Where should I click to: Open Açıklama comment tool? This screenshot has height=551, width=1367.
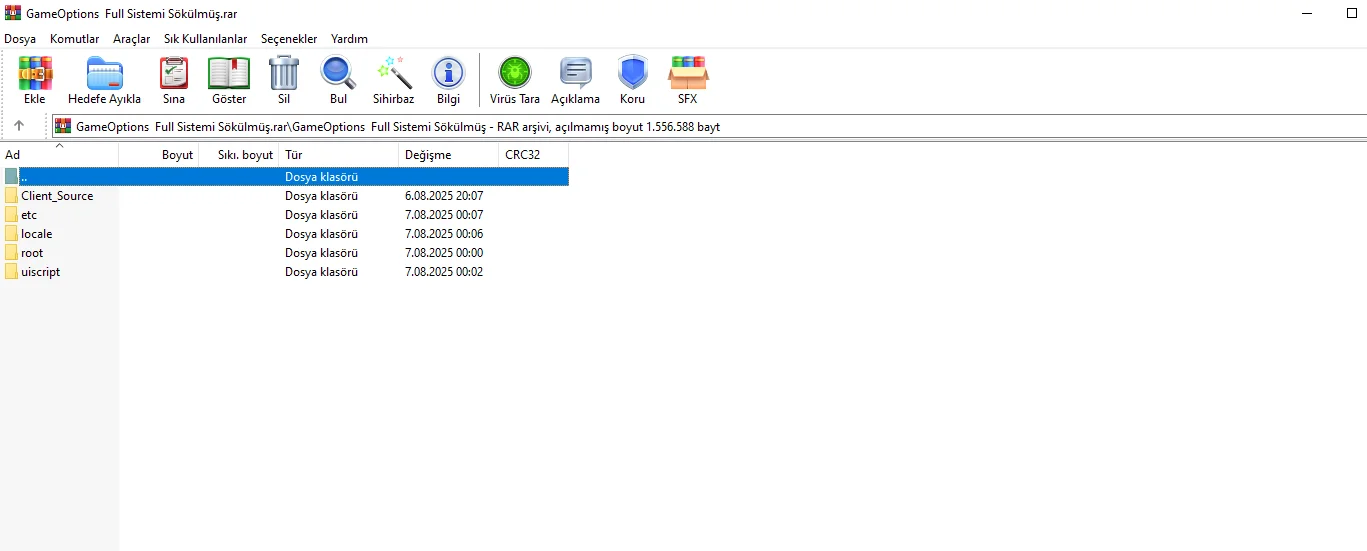point(575,73)
